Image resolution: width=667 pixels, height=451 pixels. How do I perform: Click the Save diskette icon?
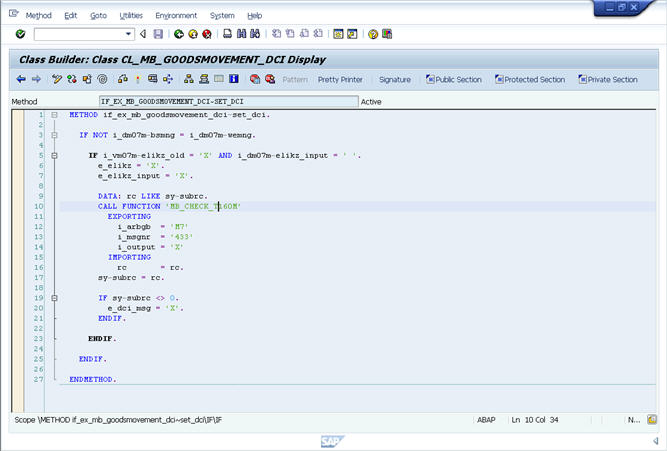click(x=158, y=34)
